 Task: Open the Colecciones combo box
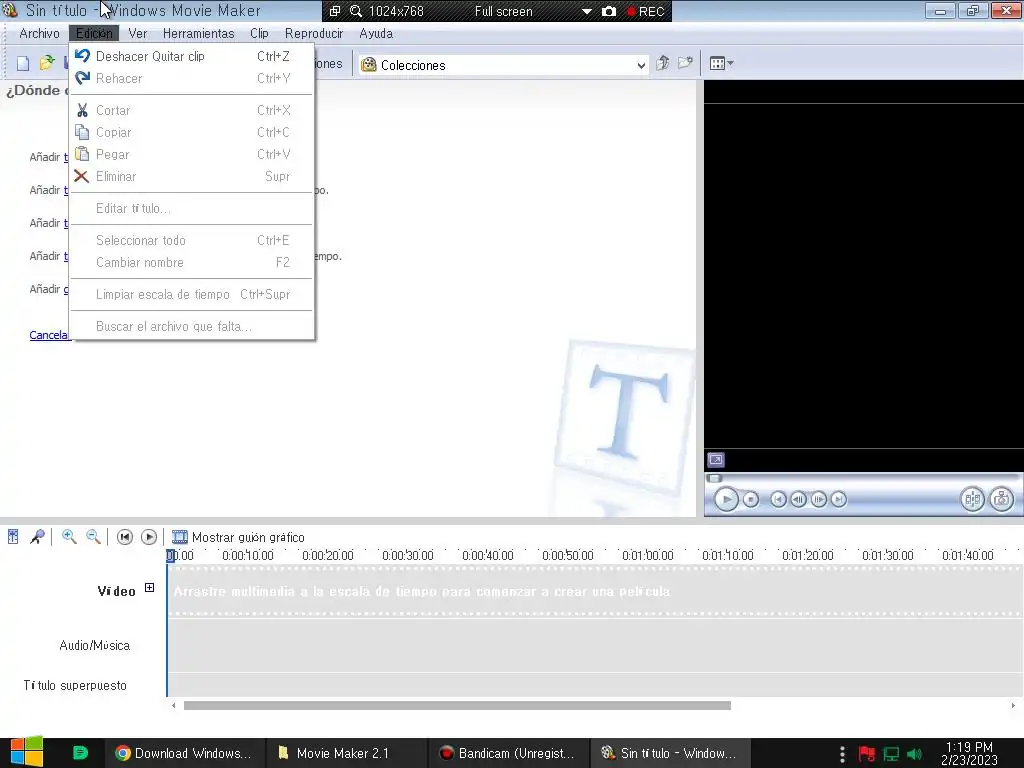click(503, 65)
